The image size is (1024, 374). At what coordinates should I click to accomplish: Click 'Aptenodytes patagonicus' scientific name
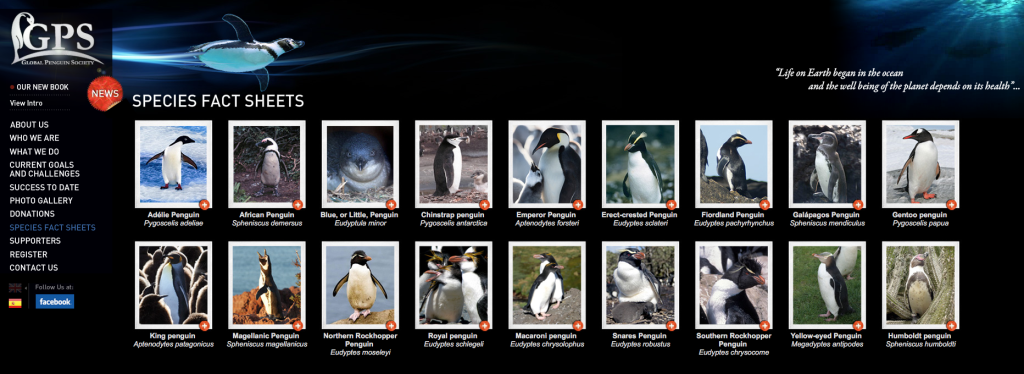[173, 344]
